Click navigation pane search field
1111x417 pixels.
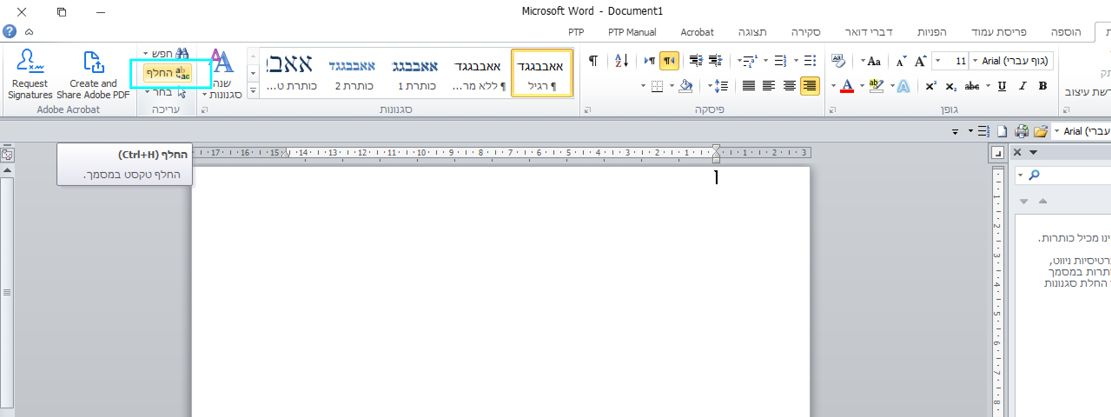pyautogui.click(x=1066, y=175)
